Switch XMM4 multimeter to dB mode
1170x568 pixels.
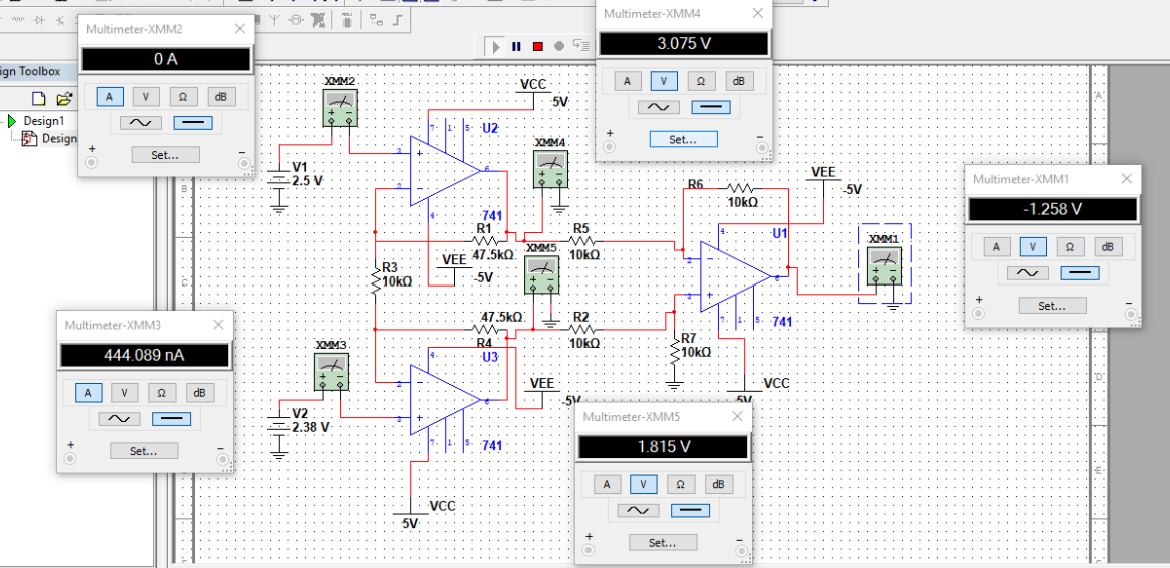click(738, 81)
